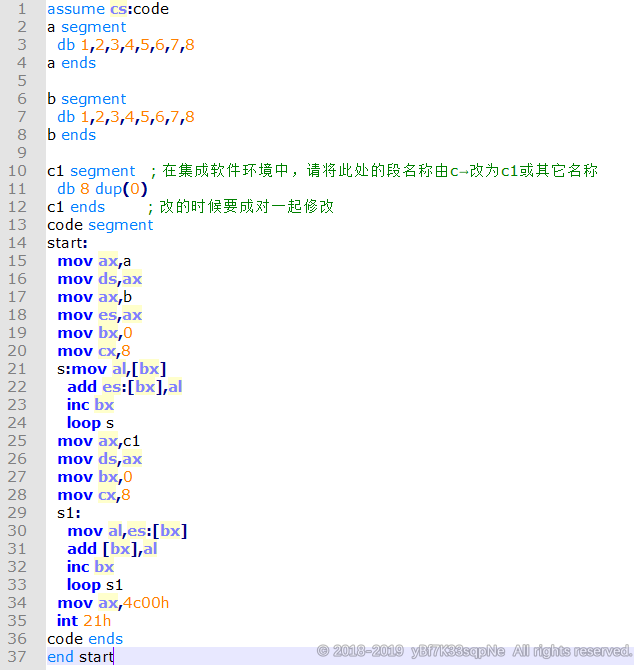
Task: Click 'a segment' on line 2
Action: (x=86, y=27)
